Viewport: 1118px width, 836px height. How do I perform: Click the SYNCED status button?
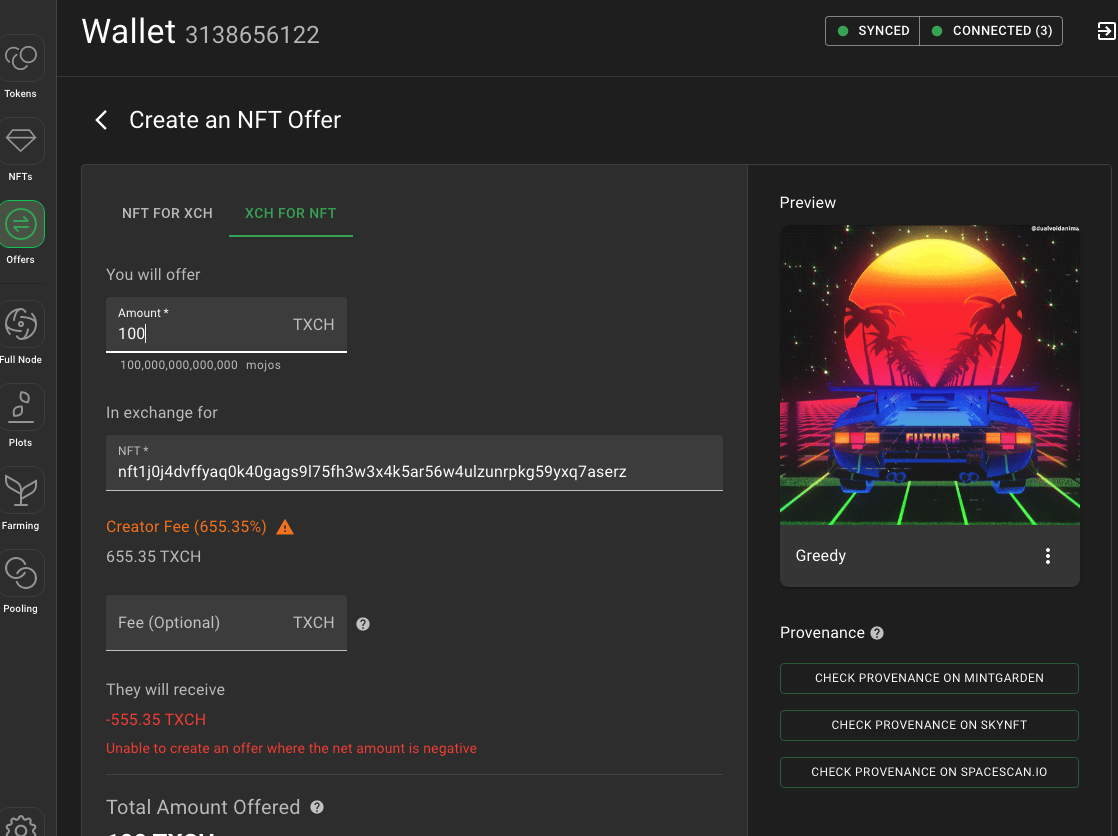[873, 31]
